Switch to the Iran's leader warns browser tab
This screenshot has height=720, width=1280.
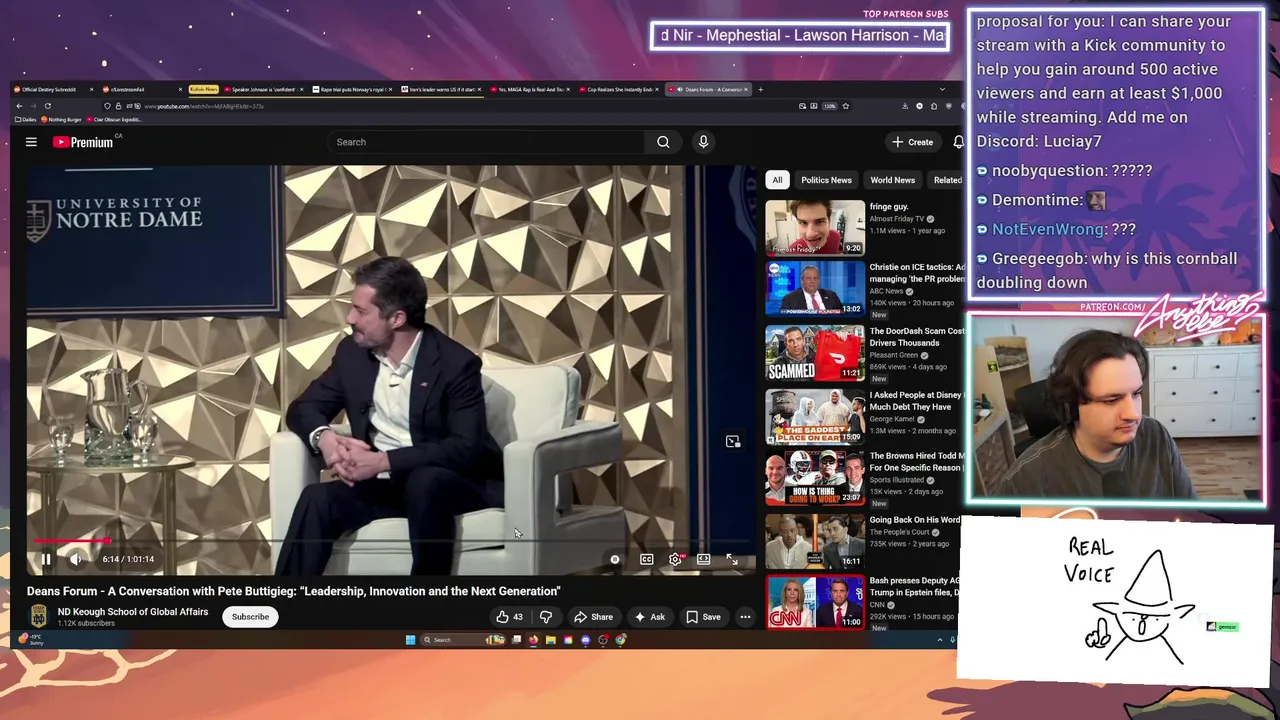[441, 90]
